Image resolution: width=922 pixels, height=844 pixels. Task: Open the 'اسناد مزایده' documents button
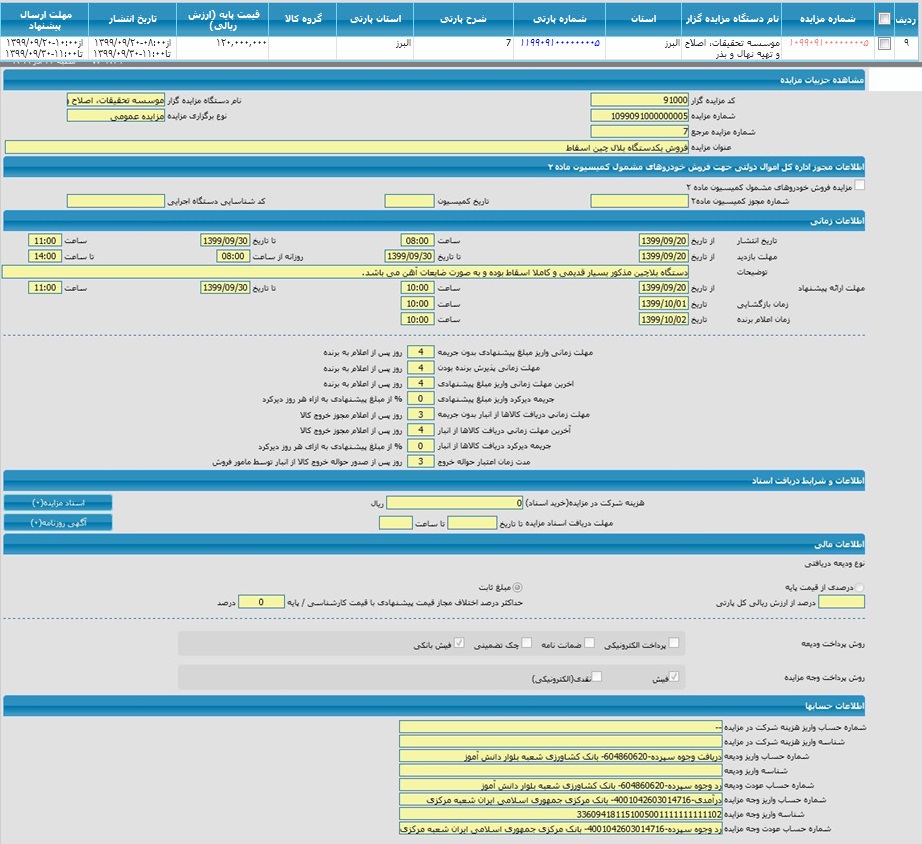[58, 502]
